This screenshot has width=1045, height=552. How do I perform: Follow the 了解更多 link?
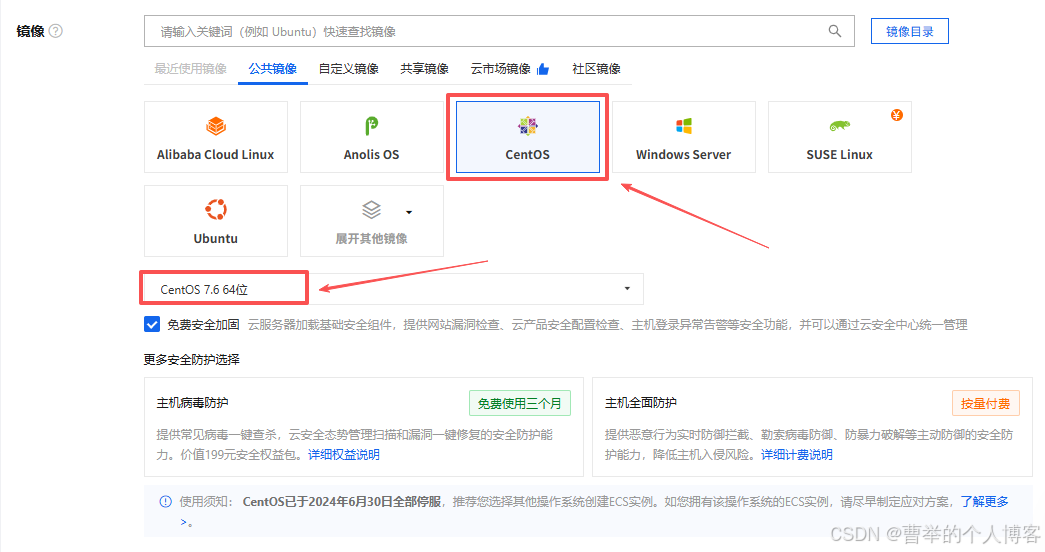coord(984,501)
